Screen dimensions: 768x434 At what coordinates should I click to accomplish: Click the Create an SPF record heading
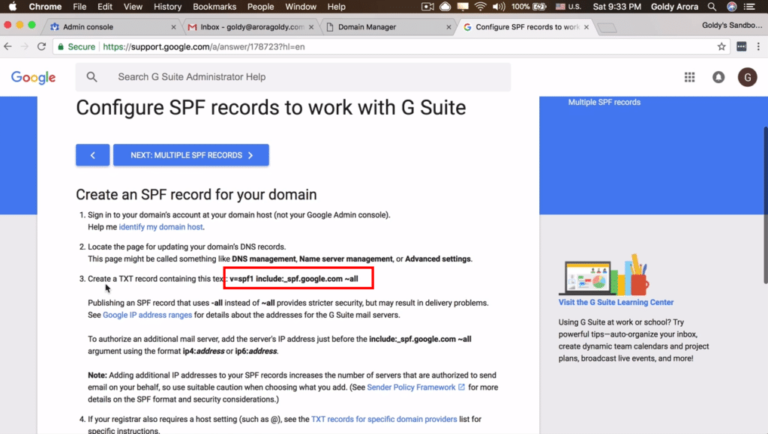pyautogui.click(x=196, y=194)
